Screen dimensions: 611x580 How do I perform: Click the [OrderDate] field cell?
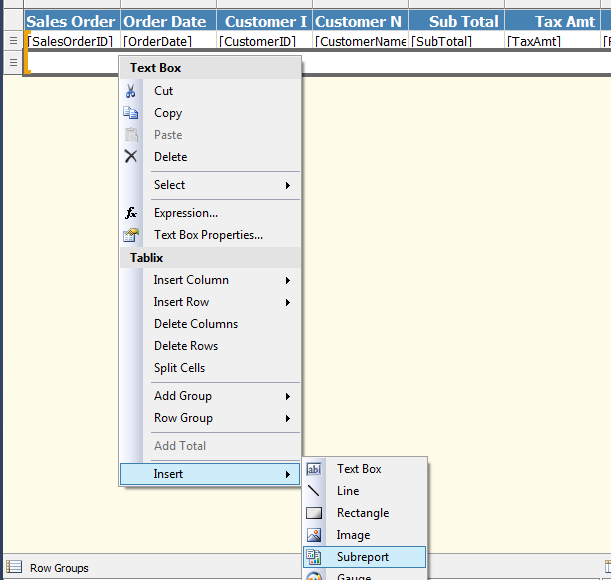pos(168,41)
